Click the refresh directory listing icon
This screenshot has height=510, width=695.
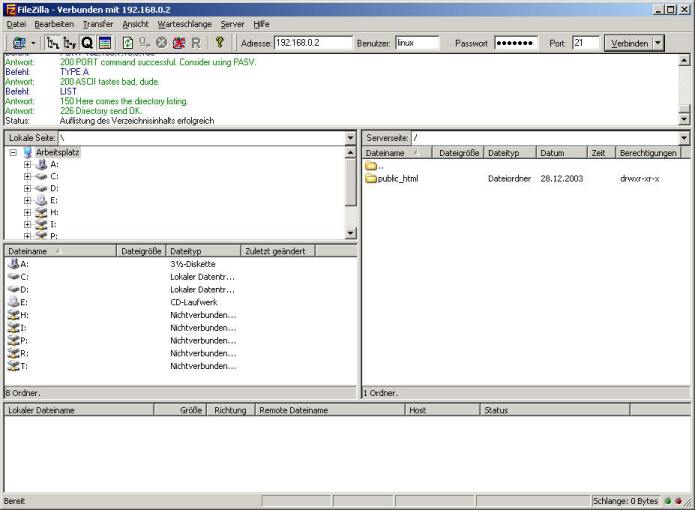[x=128, y=43]
